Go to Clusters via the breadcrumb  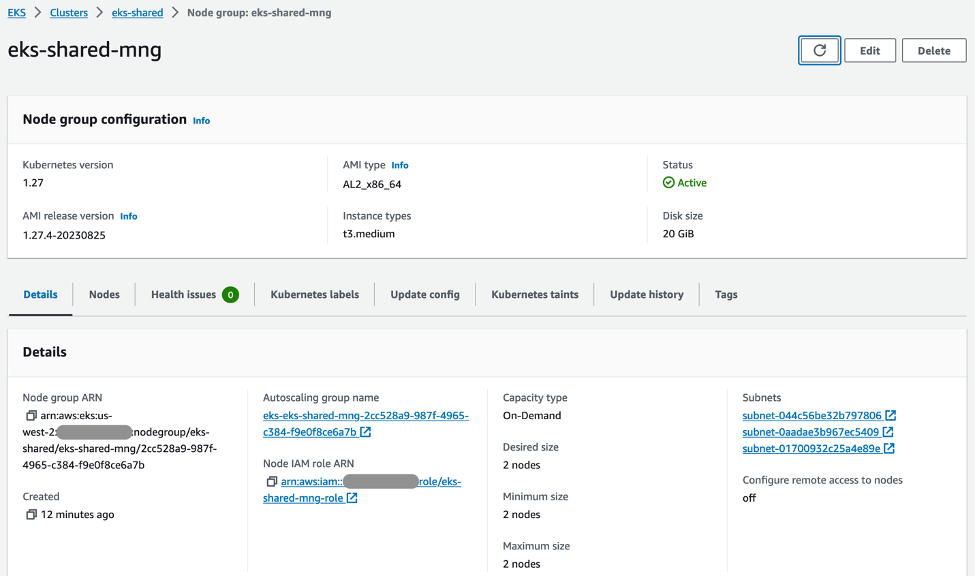(x=68, y=12)
